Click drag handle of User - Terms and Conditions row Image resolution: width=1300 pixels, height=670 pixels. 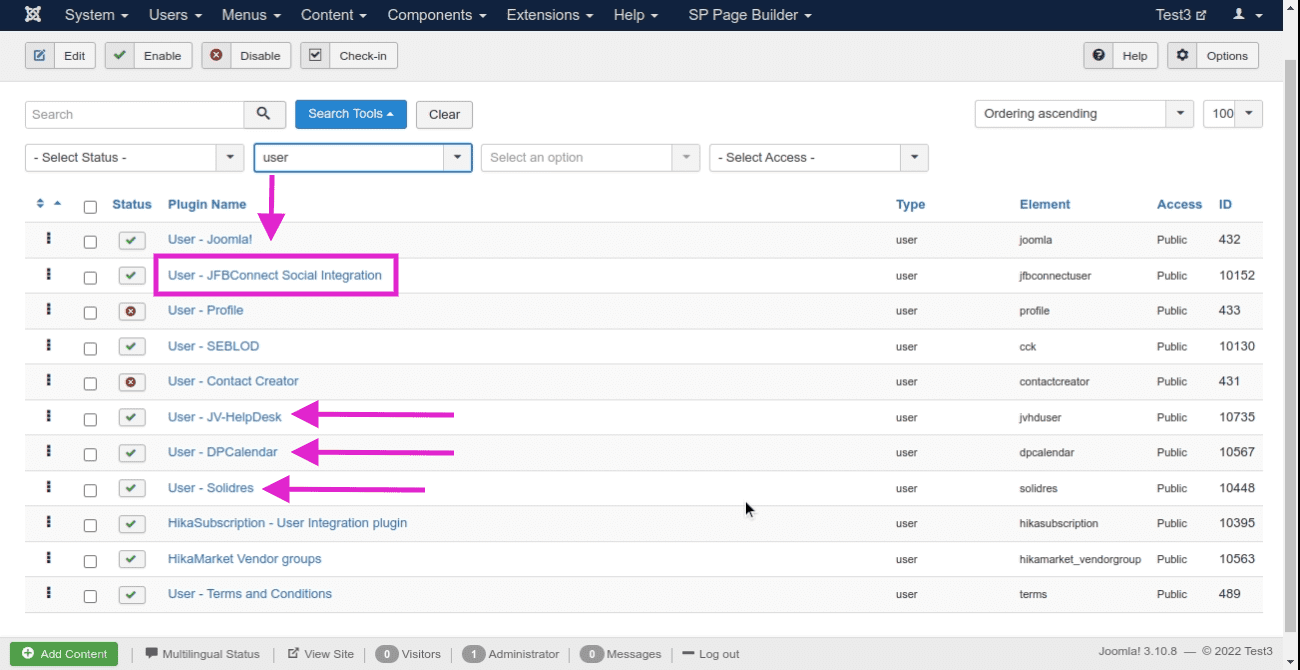(x=48, y=593)
